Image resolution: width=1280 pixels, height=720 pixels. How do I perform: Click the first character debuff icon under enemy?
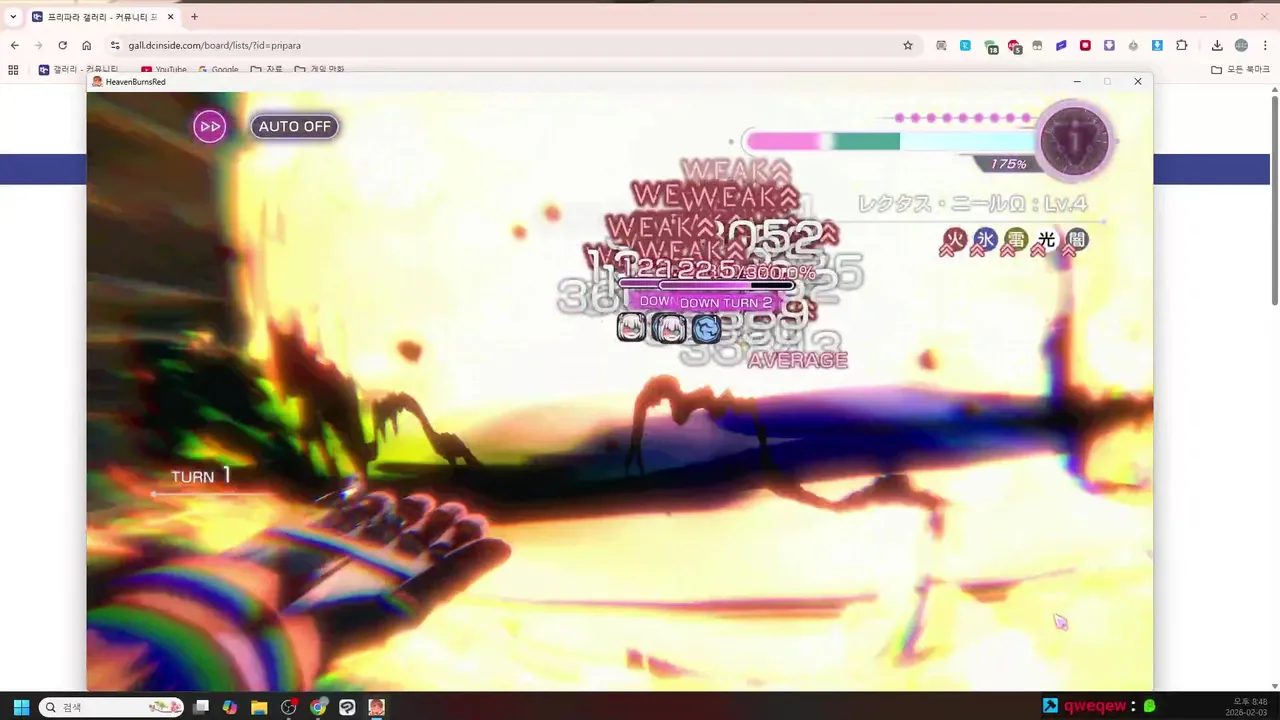631,327
